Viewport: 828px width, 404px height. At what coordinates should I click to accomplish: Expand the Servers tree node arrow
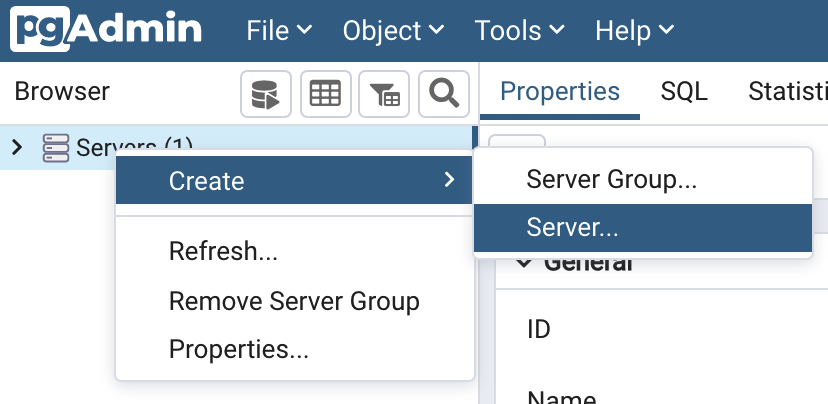point(17,148)
